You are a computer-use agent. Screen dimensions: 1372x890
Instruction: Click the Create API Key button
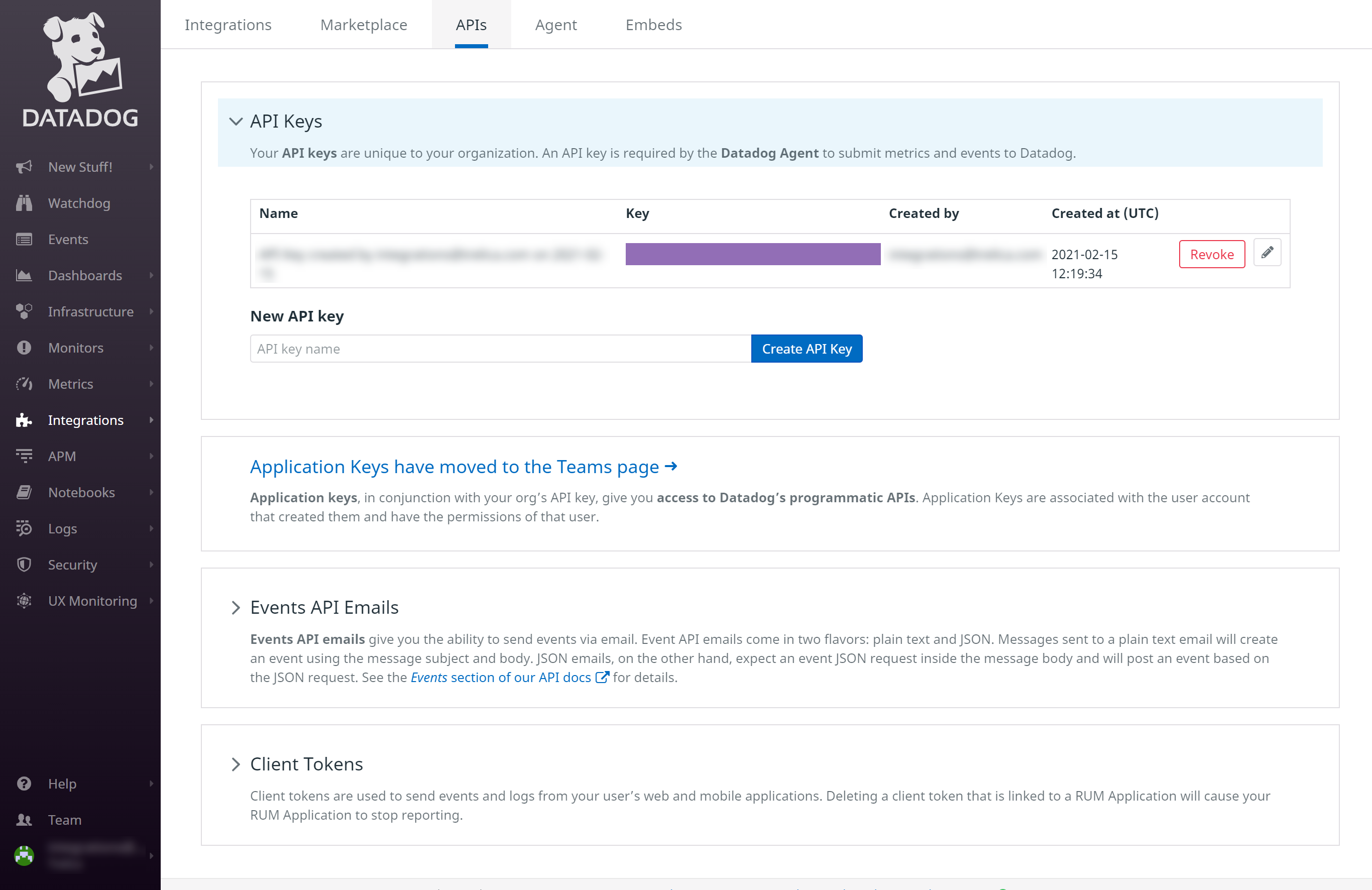pyautogui.click(x=807, y=349)
